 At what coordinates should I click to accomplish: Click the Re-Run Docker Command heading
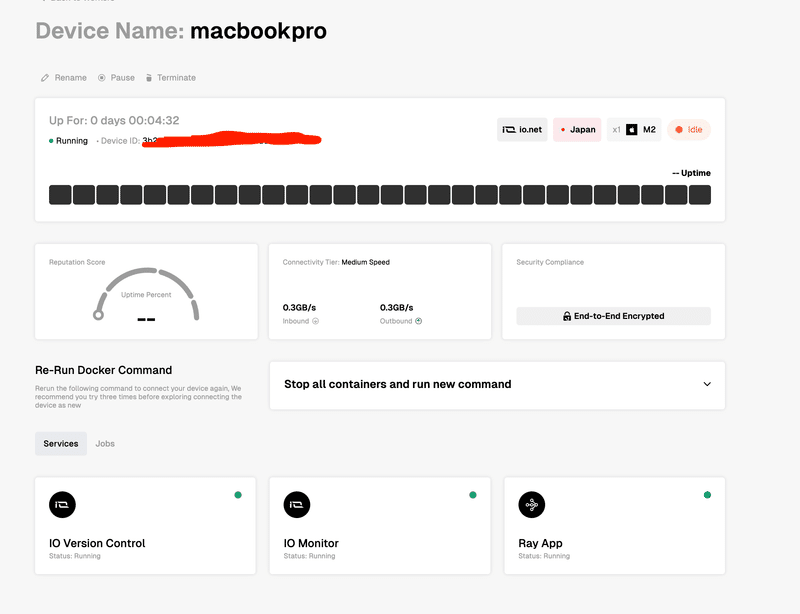click(x=104, y=370)
